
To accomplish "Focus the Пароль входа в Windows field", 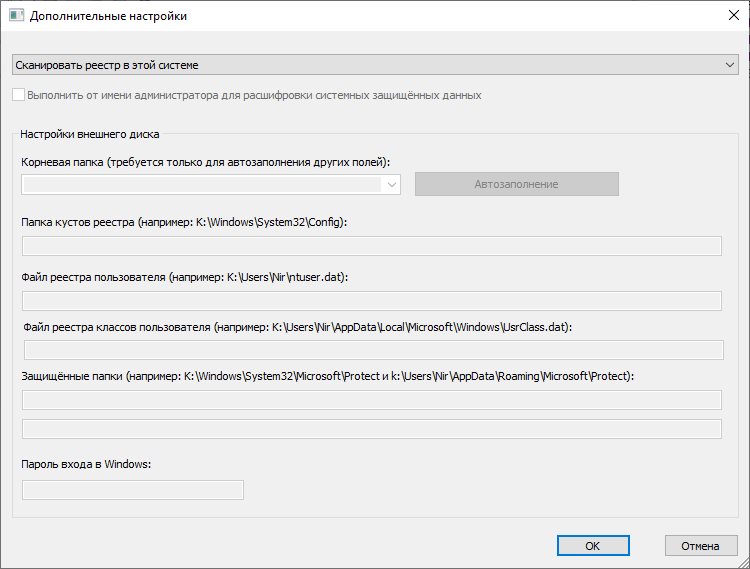I will 132,490.
